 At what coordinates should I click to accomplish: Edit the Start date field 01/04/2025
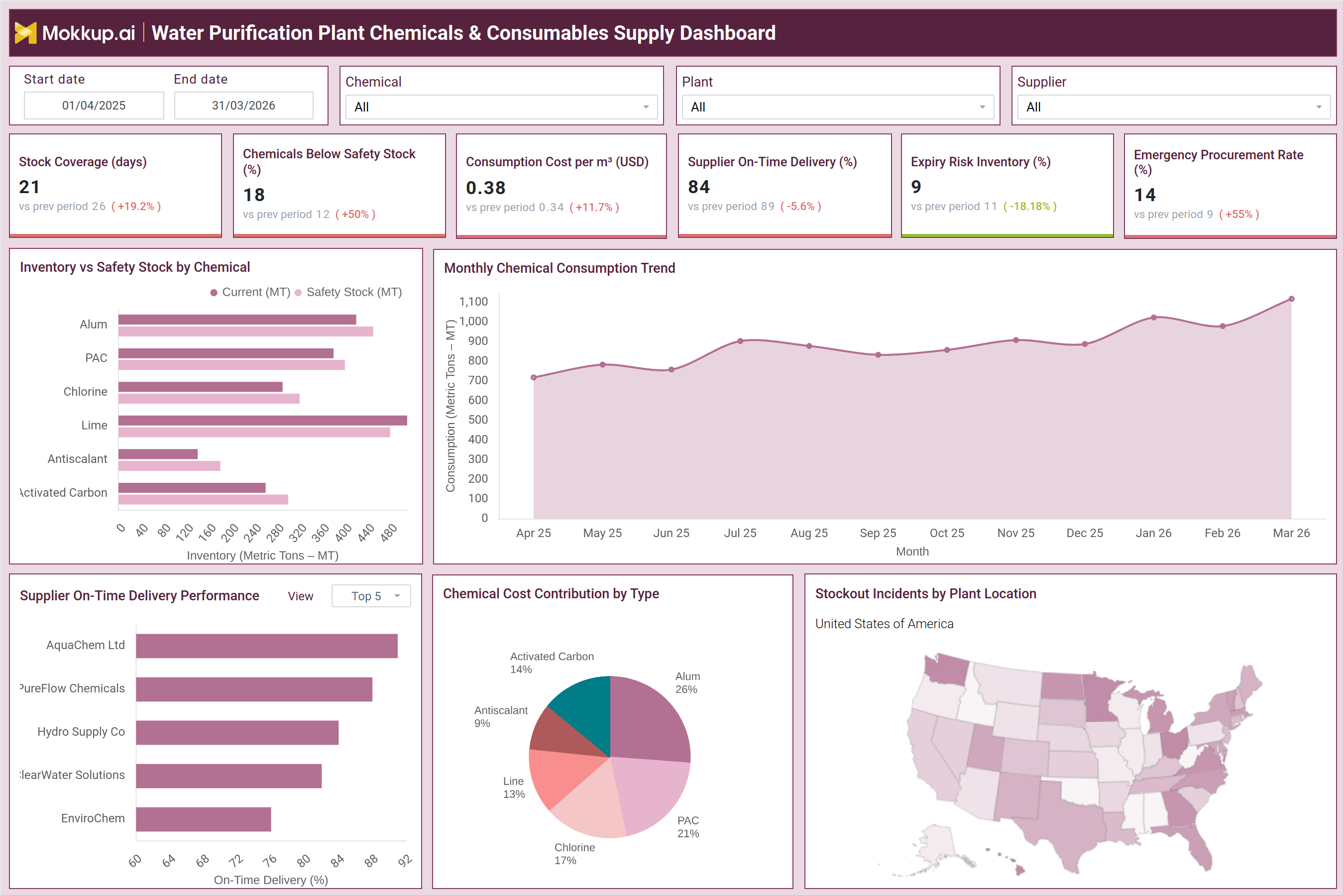point(94,106)
